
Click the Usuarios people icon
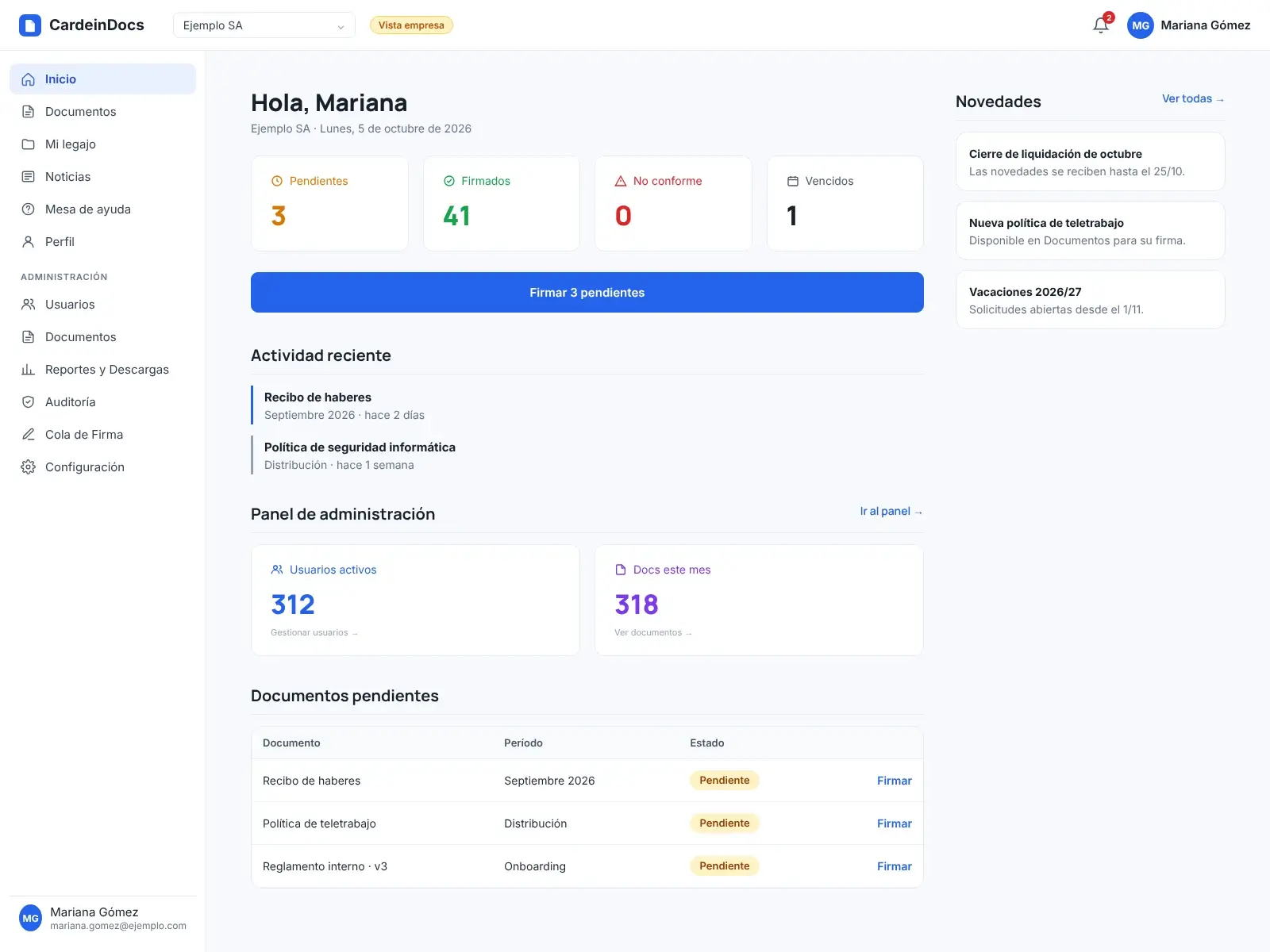(x=29, y=305)
